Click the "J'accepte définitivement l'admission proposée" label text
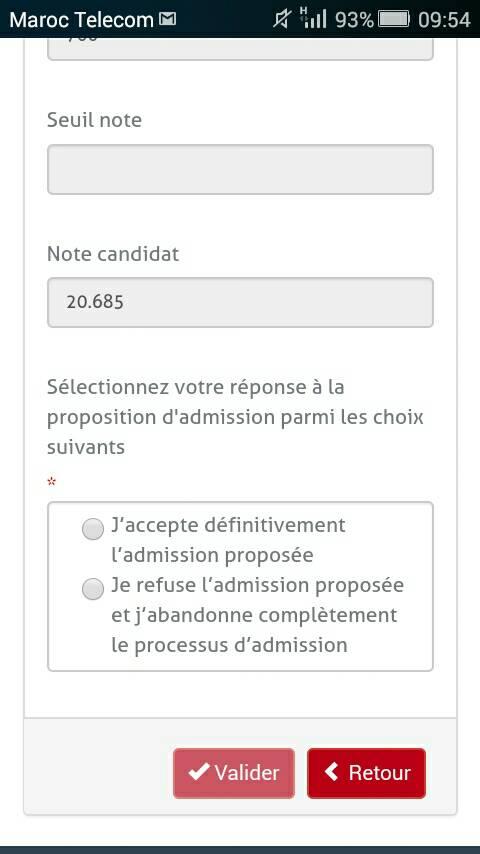 [228, 540]
